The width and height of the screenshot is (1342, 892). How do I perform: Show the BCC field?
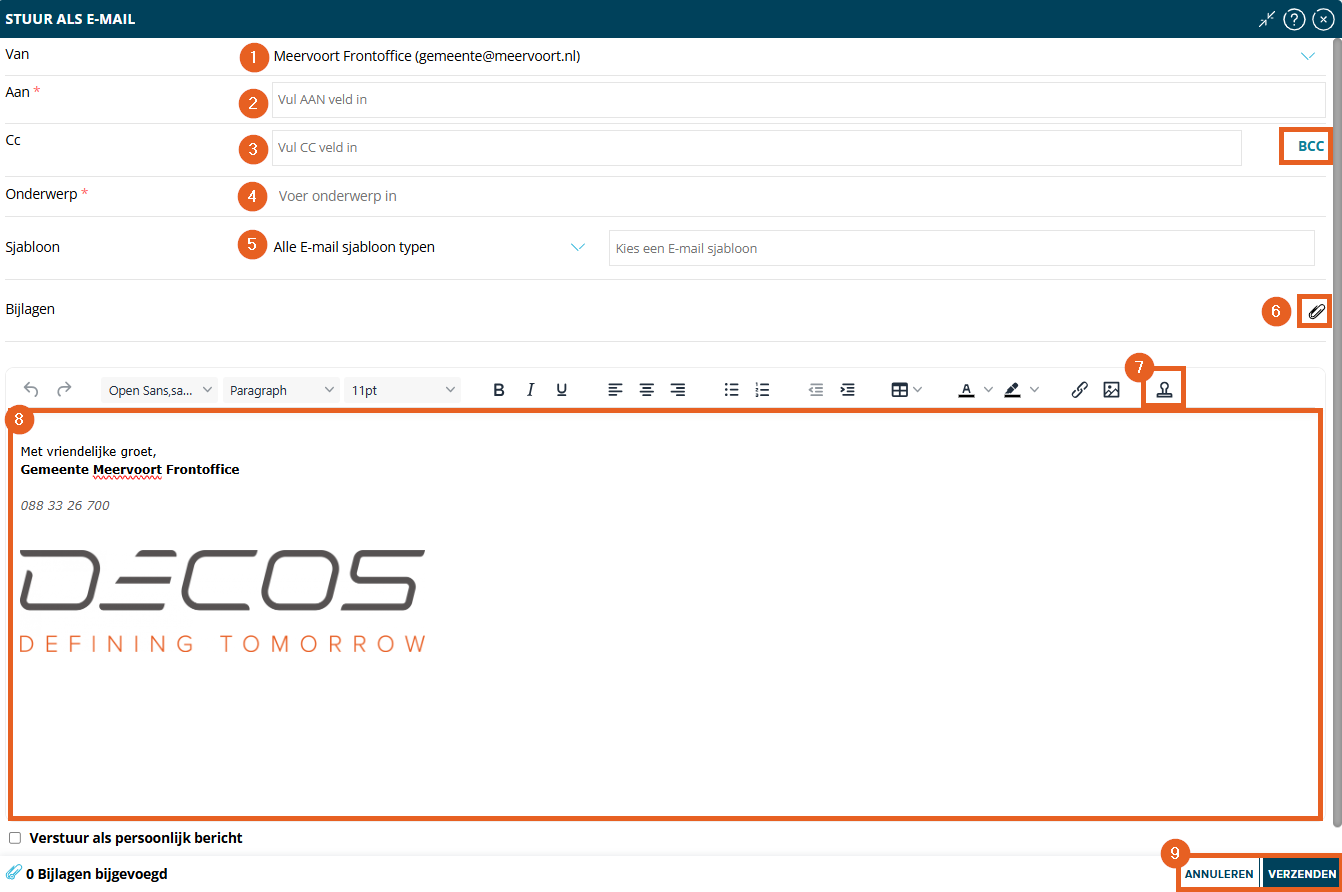1310,146
